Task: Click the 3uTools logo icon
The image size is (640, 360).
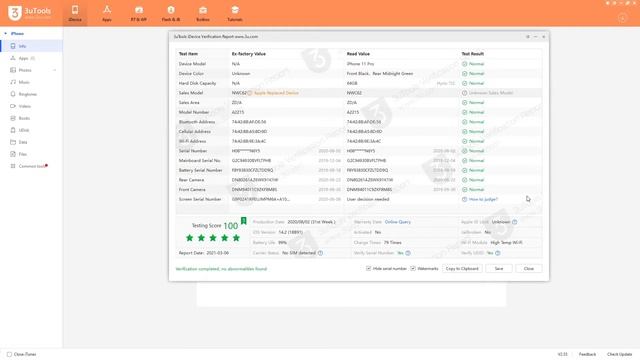Action: pyautogui.click(x=15, y=13)
